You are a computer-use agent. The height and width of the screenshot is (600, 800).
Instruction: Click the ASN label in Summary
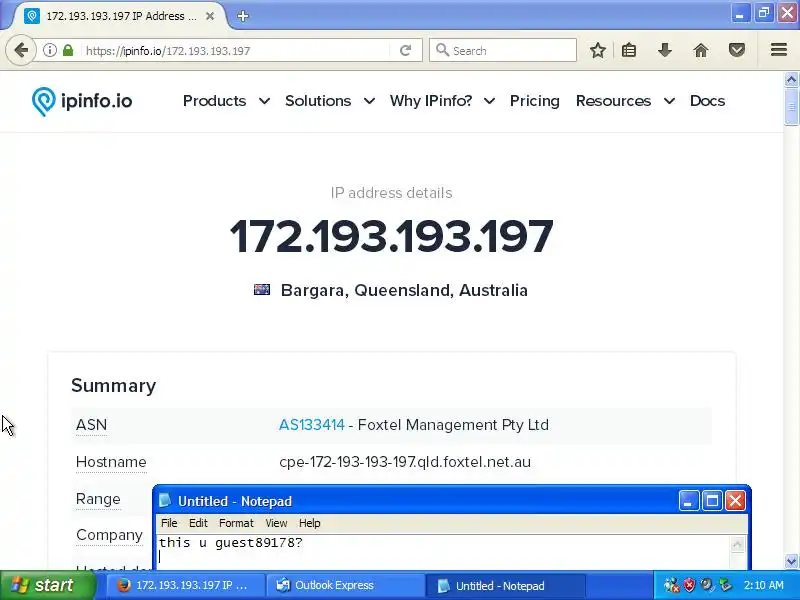click(x=91, y=424)
